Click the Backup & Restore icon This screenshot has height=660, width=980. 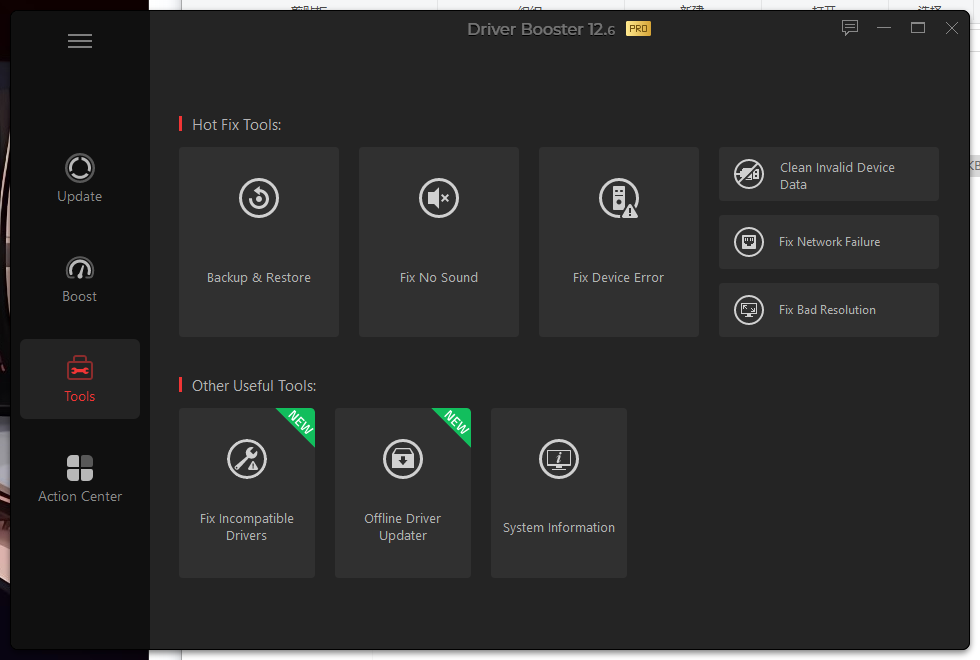259,198
